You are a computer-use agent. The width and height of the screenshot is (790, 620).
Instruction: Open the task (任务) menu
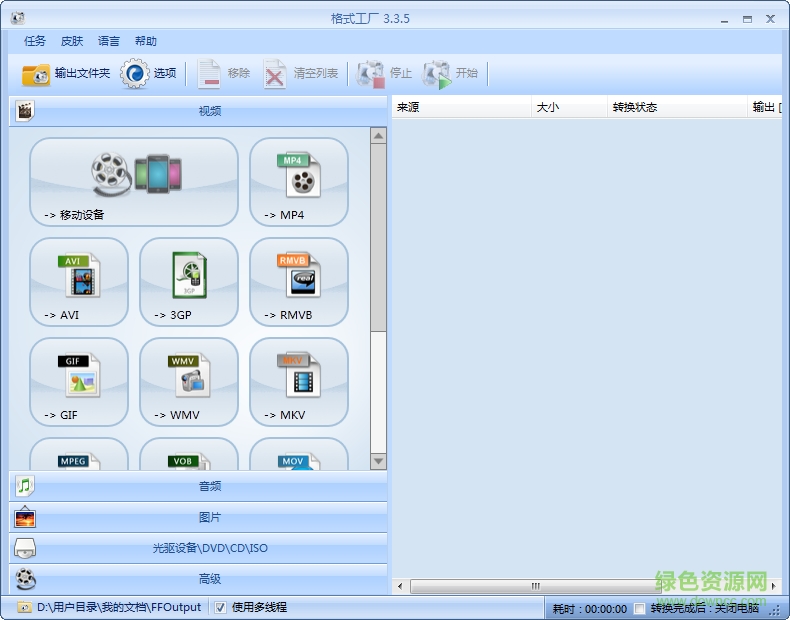35,41
